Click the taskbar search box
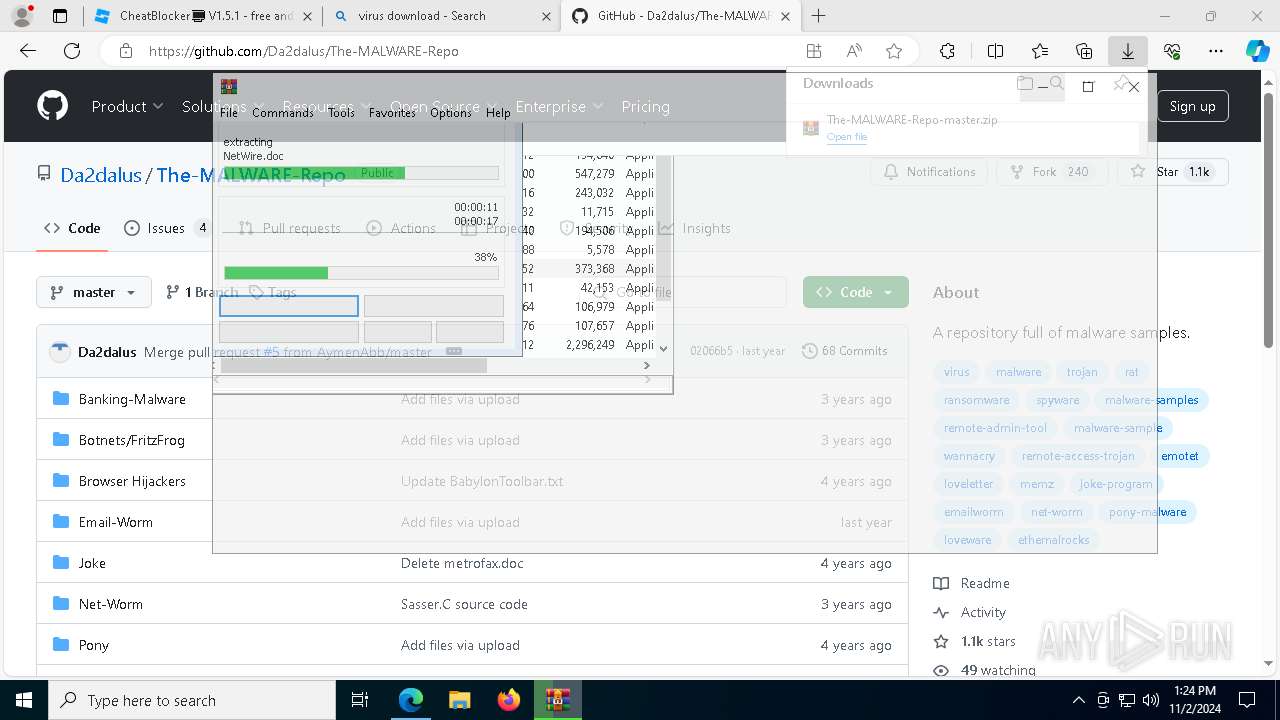This screenshot has width=1280, height=720. click(x=192, y=700)
